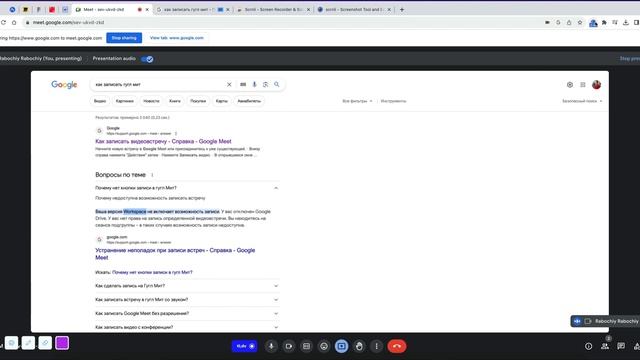Screen dimensions: 640x360
Task: Toggle the microphone in Meet toolbar
Action: click(x=271, y=346)
